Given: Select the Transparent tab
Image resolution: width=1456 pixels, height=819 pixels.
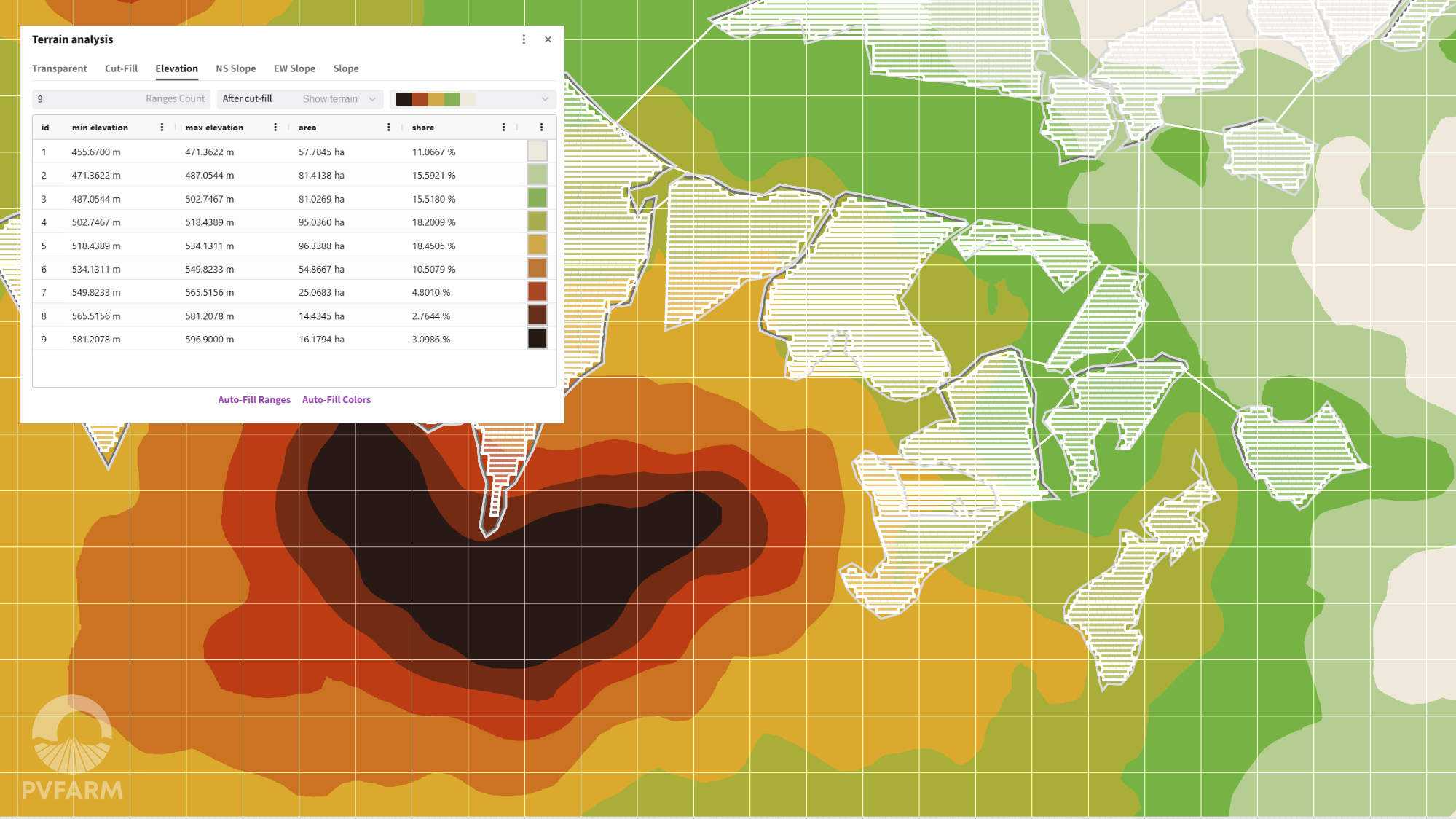Looking at the screenshot, I should (x=59, y=68).
